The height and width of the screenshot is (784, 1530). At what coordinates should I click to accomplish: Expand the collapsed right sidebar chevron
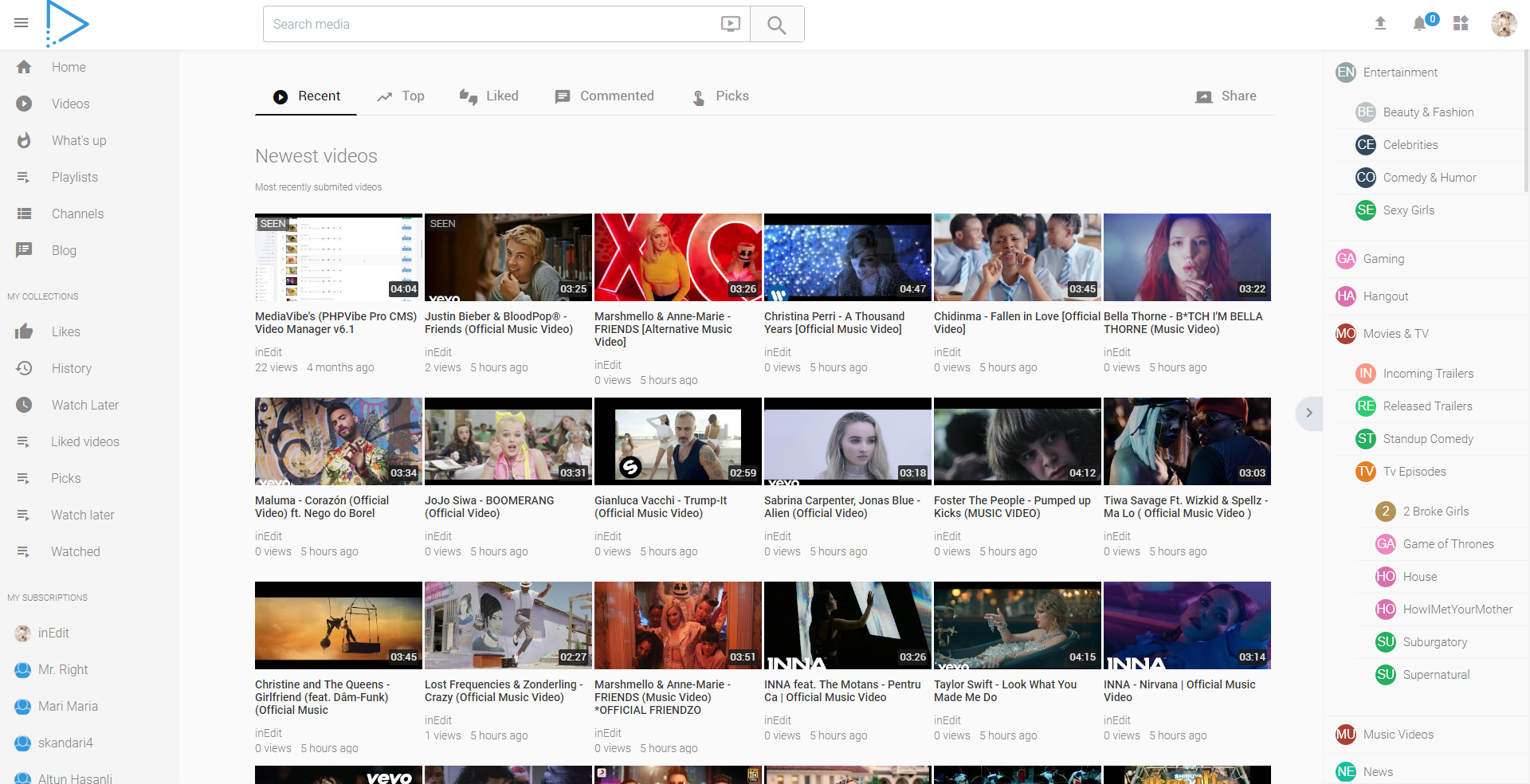point(1309,414)
